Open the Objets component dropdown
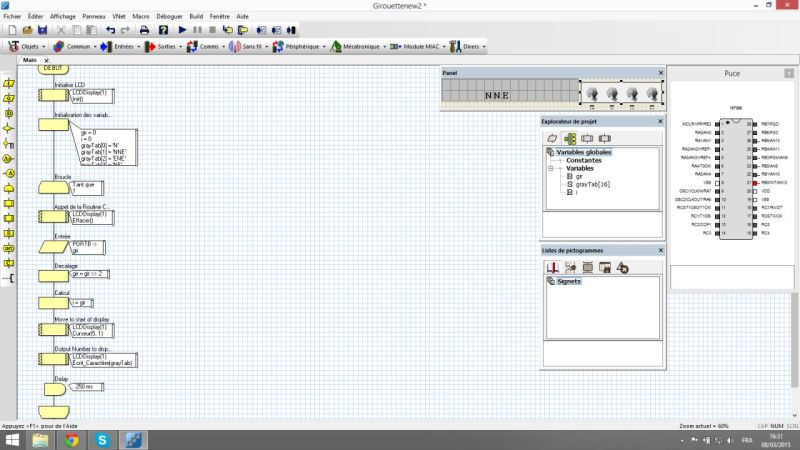 [x=27, y=46]
